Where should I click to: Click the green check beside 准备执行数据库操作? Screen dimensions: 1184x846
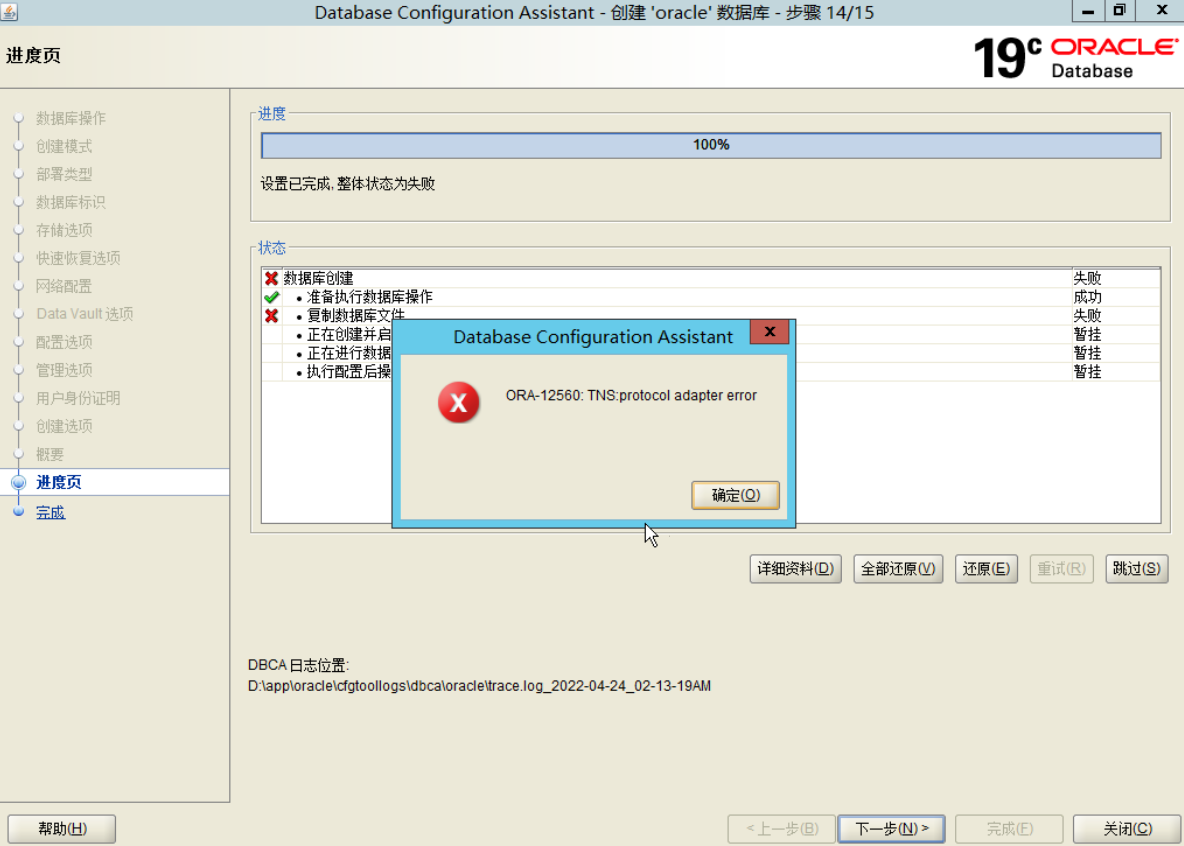[x=271, y=297]
